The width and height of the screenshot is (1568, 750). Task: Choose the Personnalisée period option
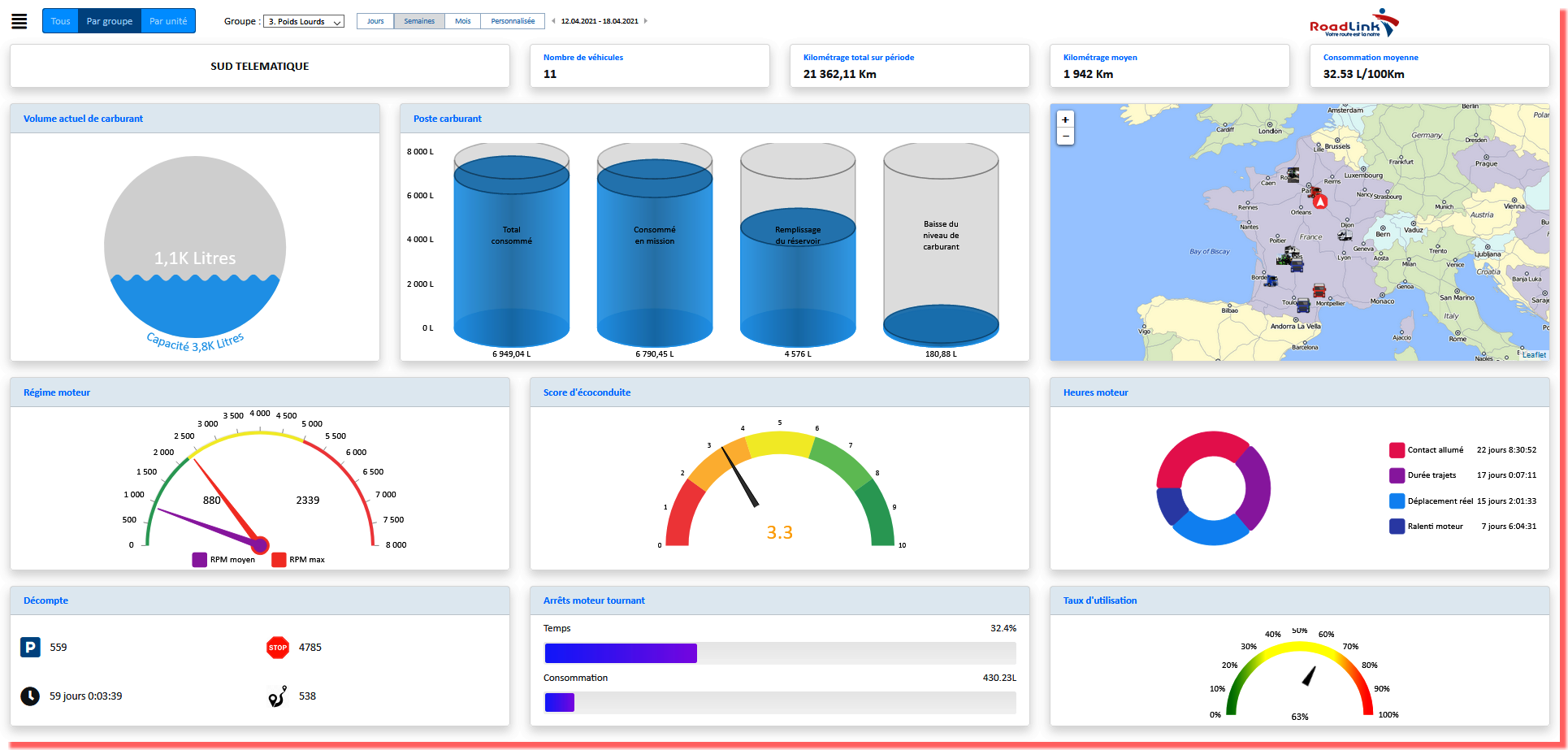513,21
